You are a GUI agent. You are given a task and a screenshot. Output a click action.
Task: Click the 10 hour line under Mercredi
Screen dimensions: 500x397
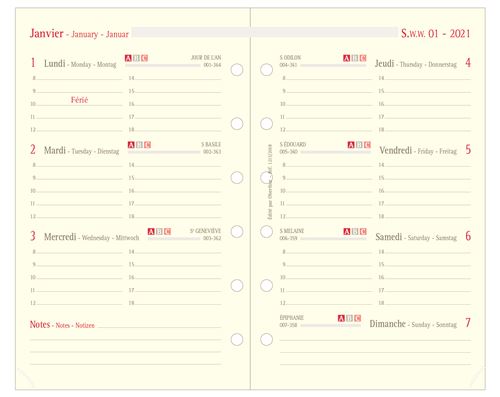tap(76, 277)
